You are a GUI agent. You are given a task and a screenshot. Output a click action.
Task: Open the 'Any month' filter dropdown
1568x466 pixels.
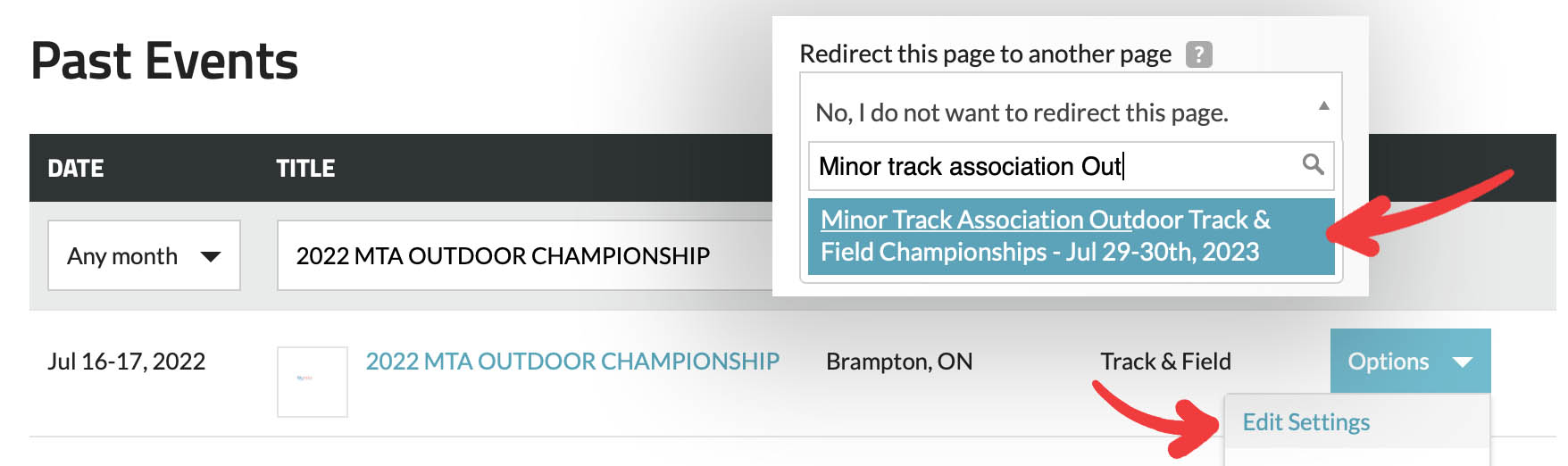[144, 256]
